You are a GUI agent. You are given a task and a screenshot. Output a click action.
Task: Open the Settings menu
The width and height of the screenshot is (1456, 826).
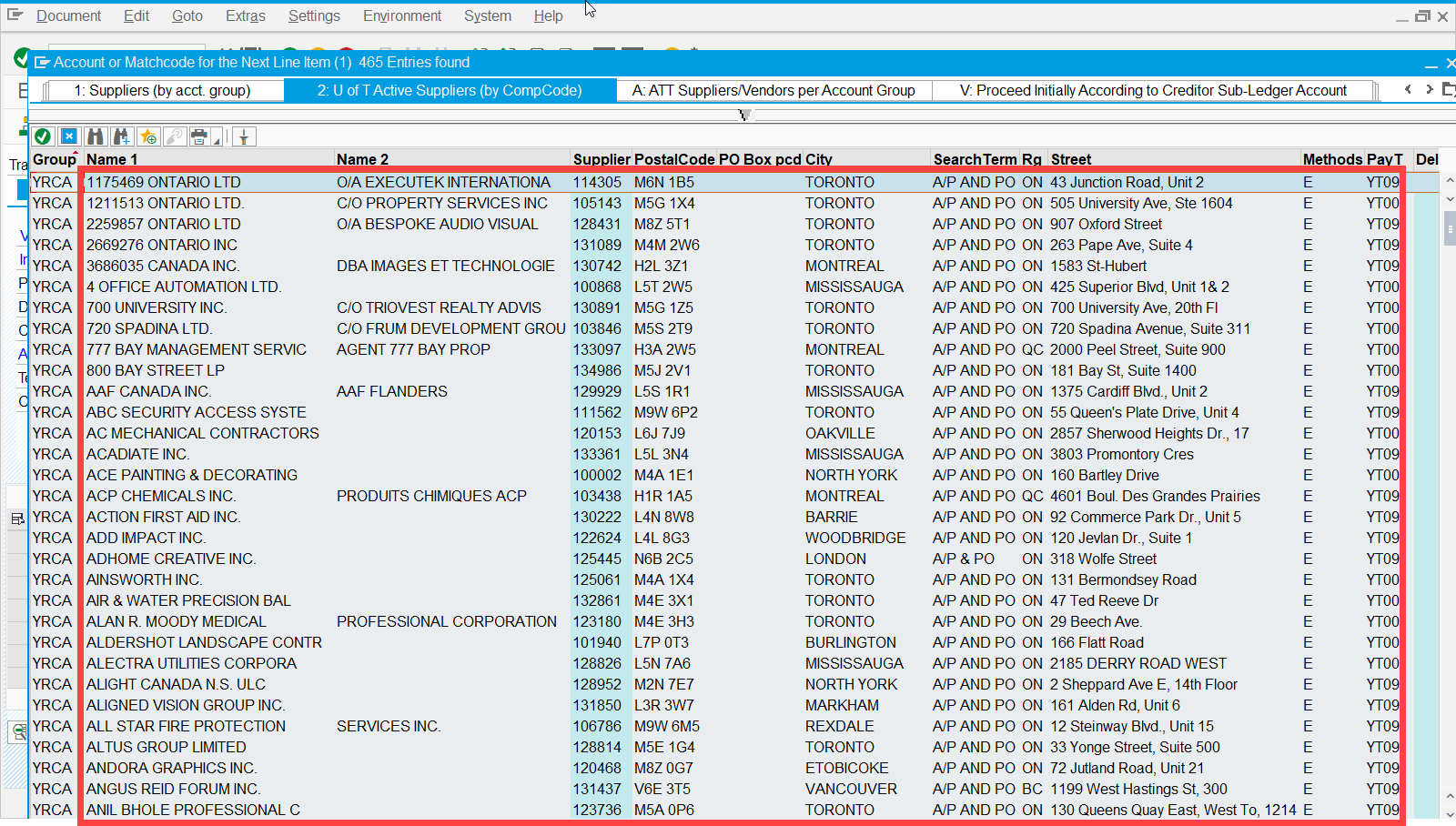(314, 15)
